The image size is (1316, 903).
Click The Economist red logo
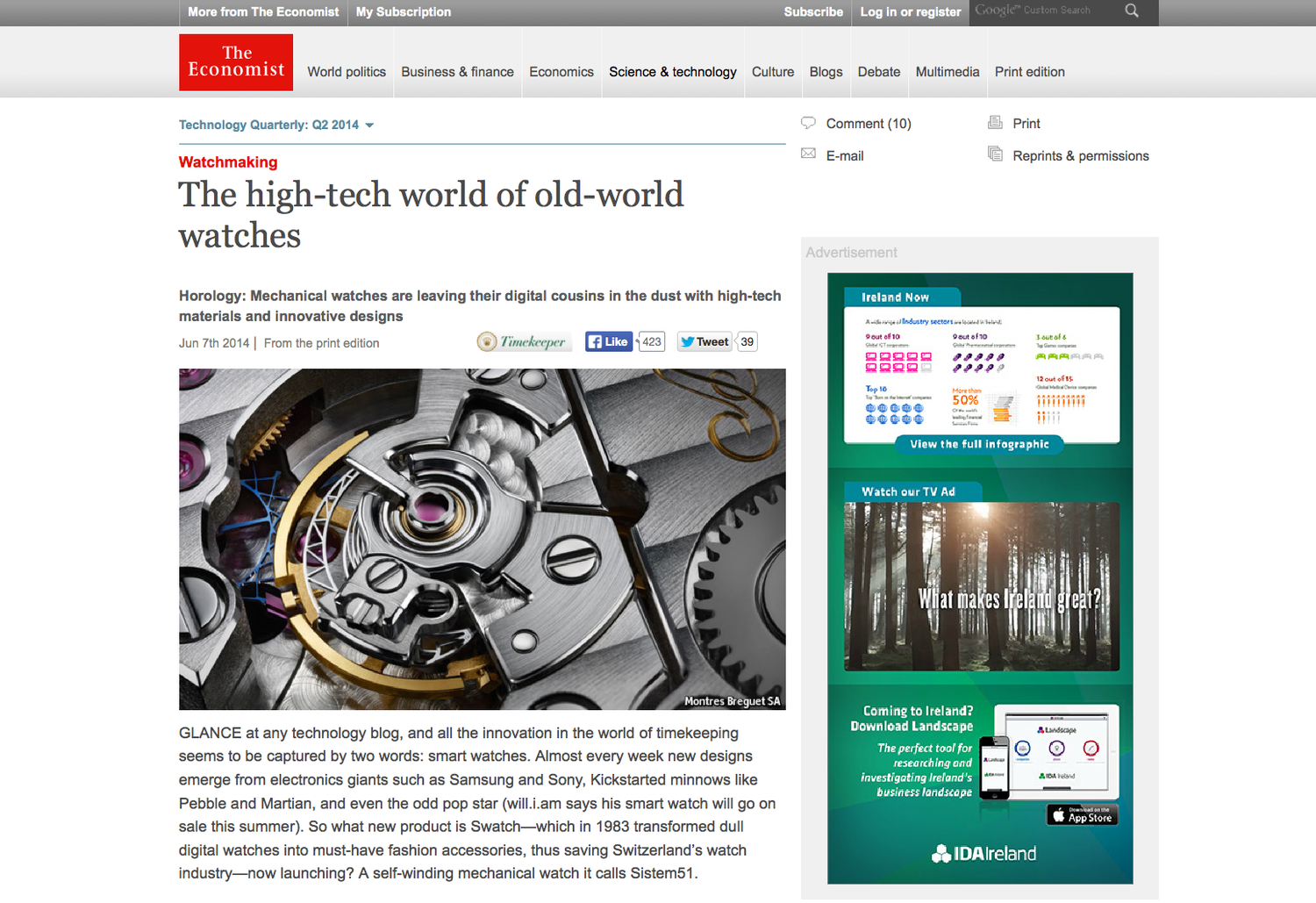coord(236,62)
